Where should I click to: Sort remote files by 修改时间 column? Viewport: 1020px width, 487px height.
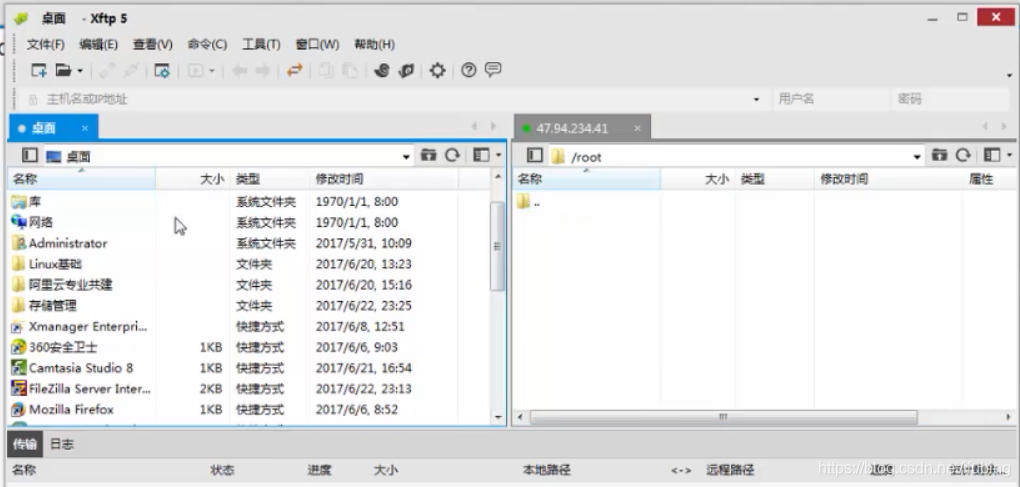(x=888, y=179)
